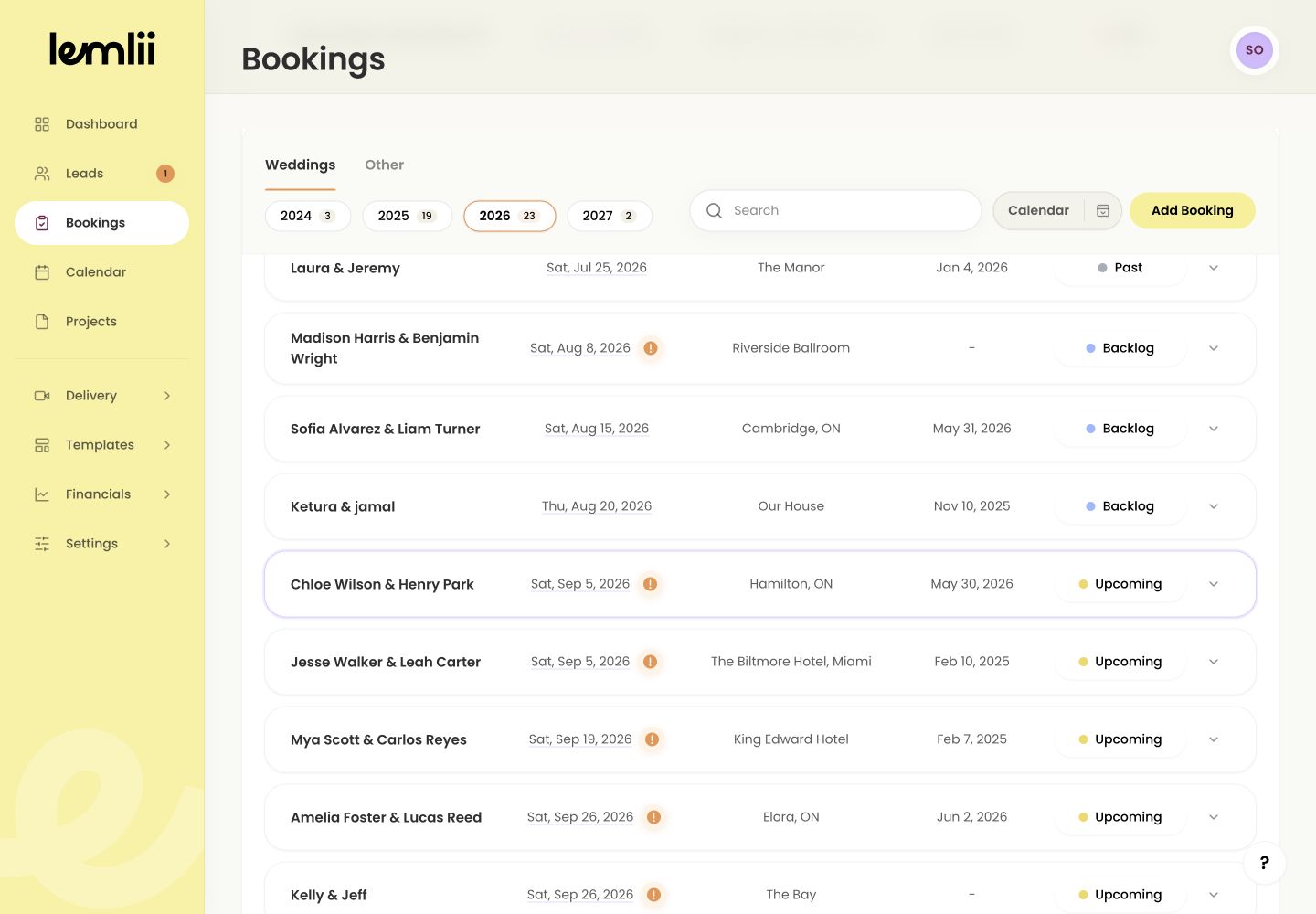
Task: Expand the Ketura & jamal booking row
Action: click(x=1214, y=506)
